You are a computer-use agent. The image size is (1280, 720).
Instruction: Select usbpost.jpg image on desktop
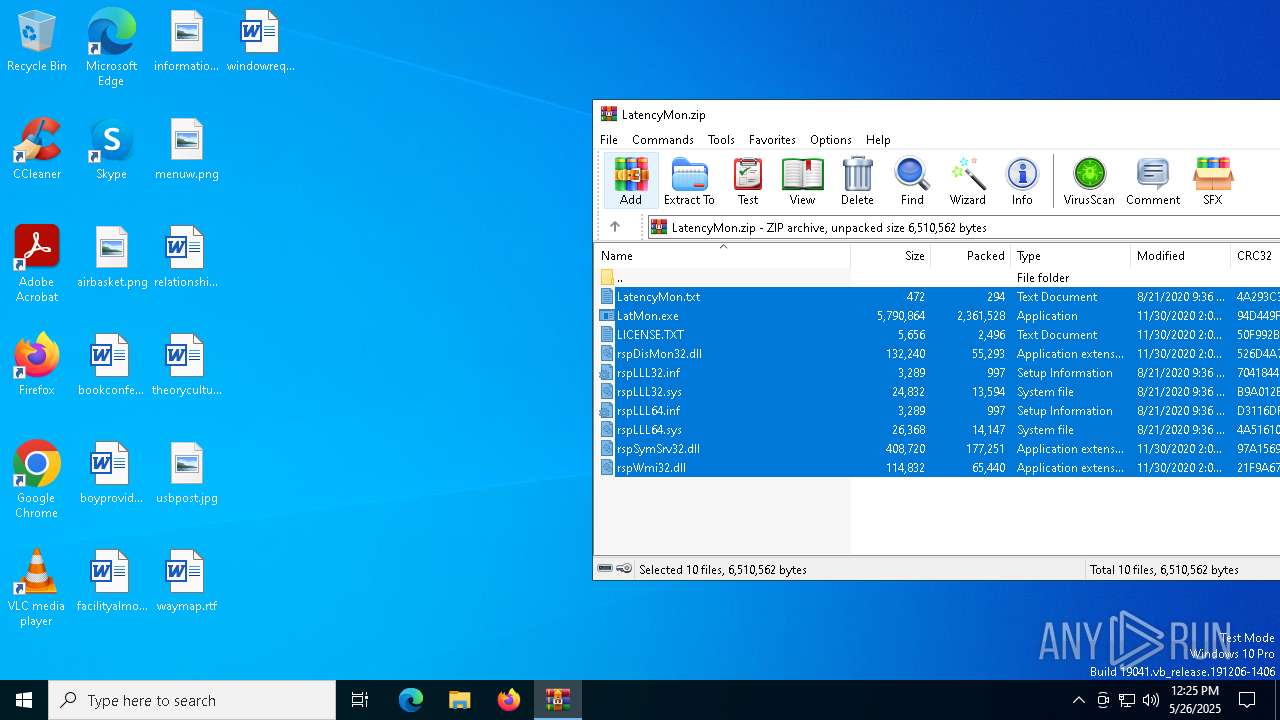186,474
